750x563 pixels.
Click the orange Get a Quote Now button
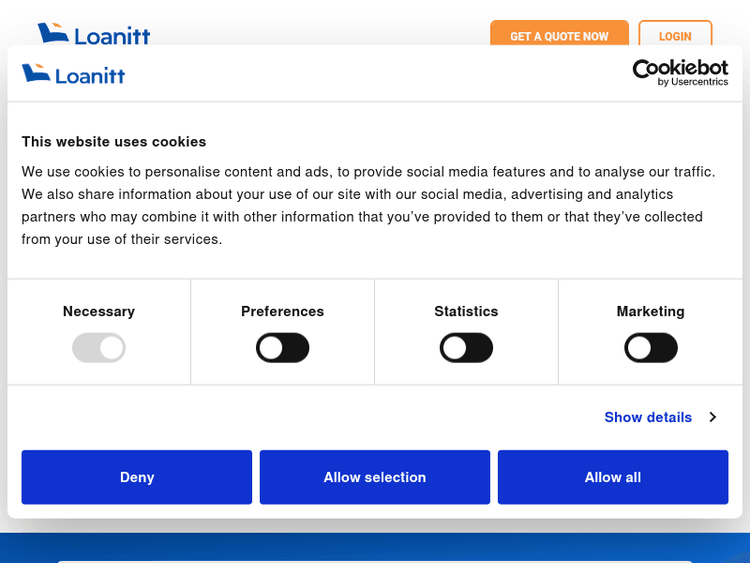tap(559, 36)
